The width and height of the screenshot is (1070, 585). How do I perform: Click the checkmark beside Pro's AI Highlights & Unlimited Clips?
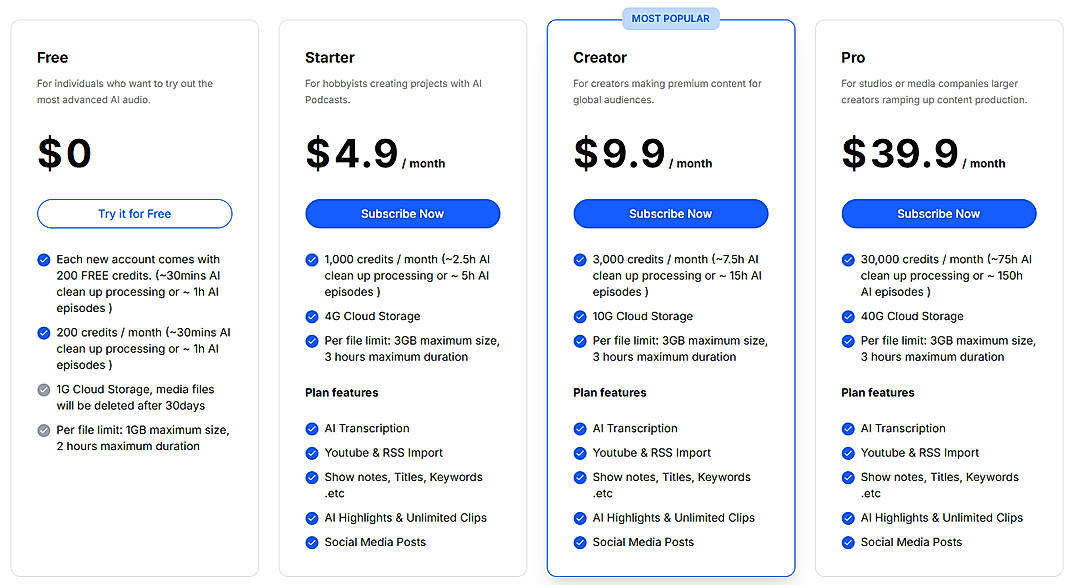pyautogui.click(x=848, y=518)
